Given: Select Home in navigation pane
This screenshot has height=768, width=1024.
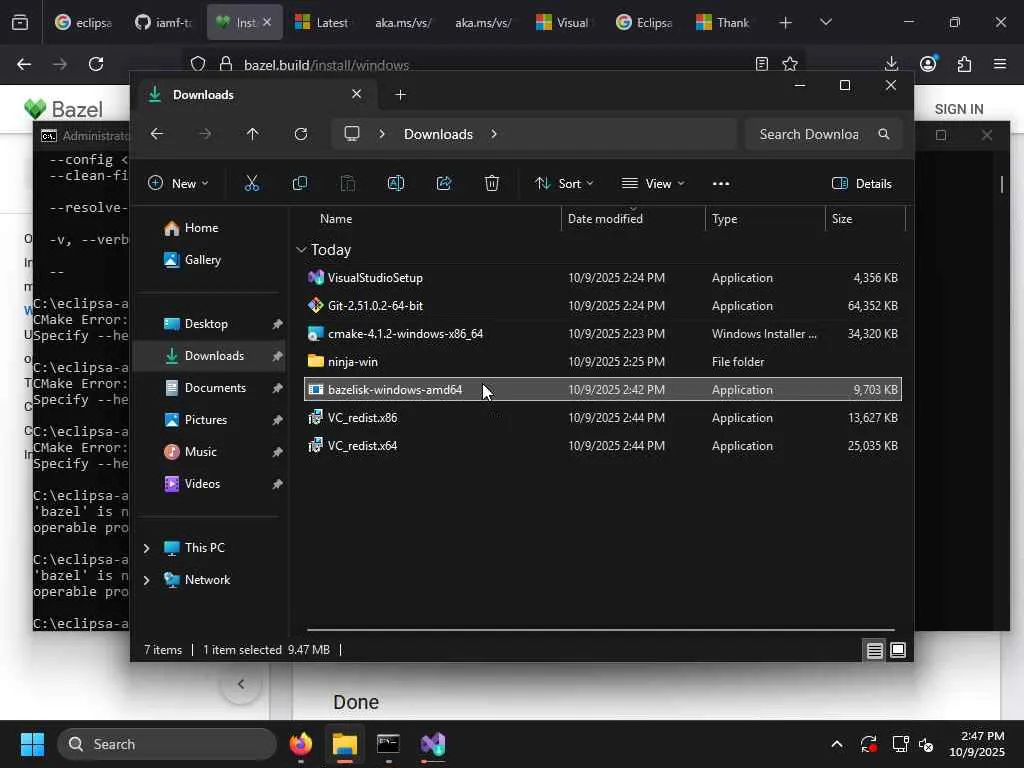Looking at the screenshot, I should pyautogui.click(x=209, y=228).
